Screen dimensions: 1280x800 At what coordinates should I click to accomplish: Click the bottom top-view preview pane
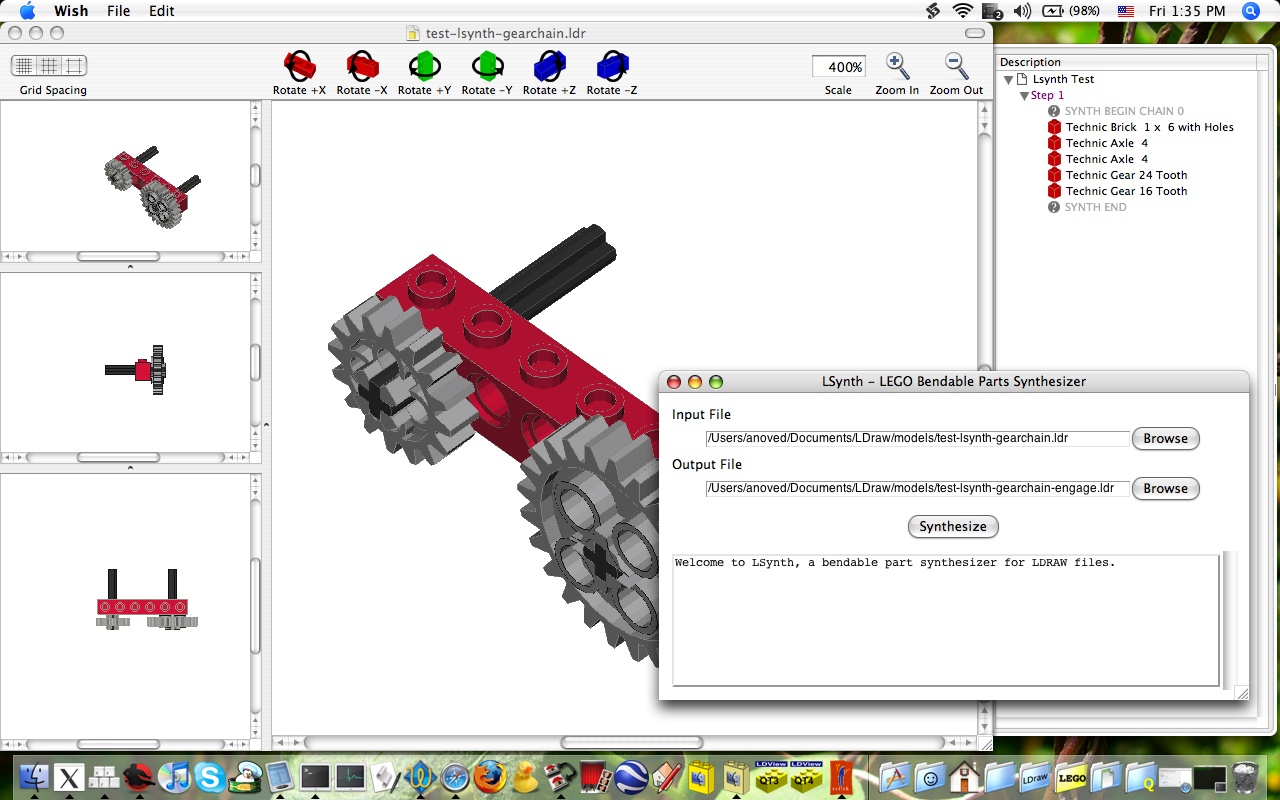pyautogui.click(x=125, y=606)
